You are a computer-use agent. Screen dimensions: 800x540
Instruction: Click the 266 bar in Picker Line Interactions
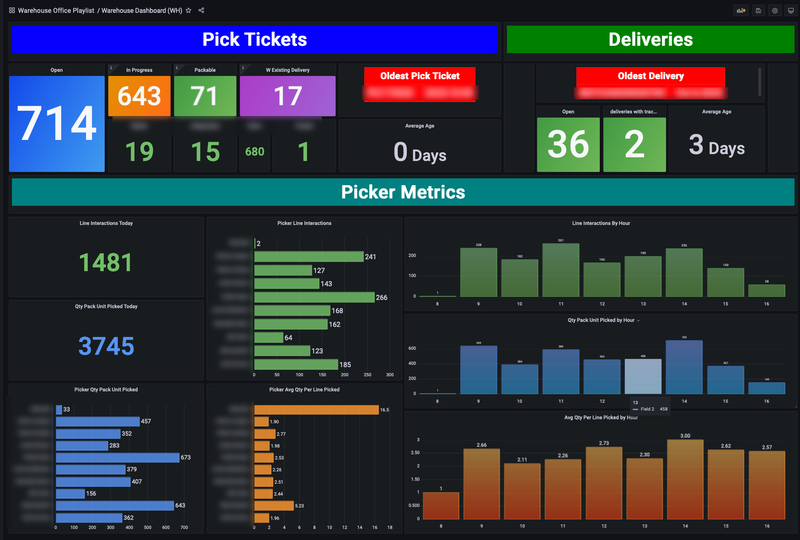pyautogui.click(x=314, y=297)
